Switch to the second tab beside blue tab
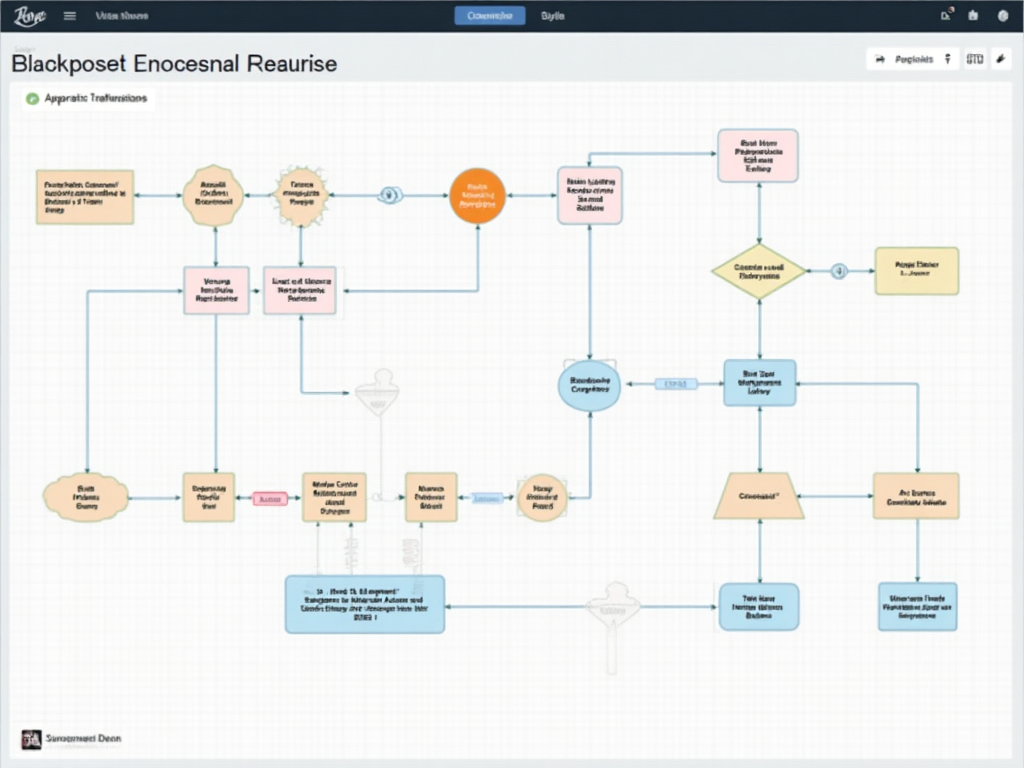The width and height of the screenshot is (1024, 768). click(553, 16)
